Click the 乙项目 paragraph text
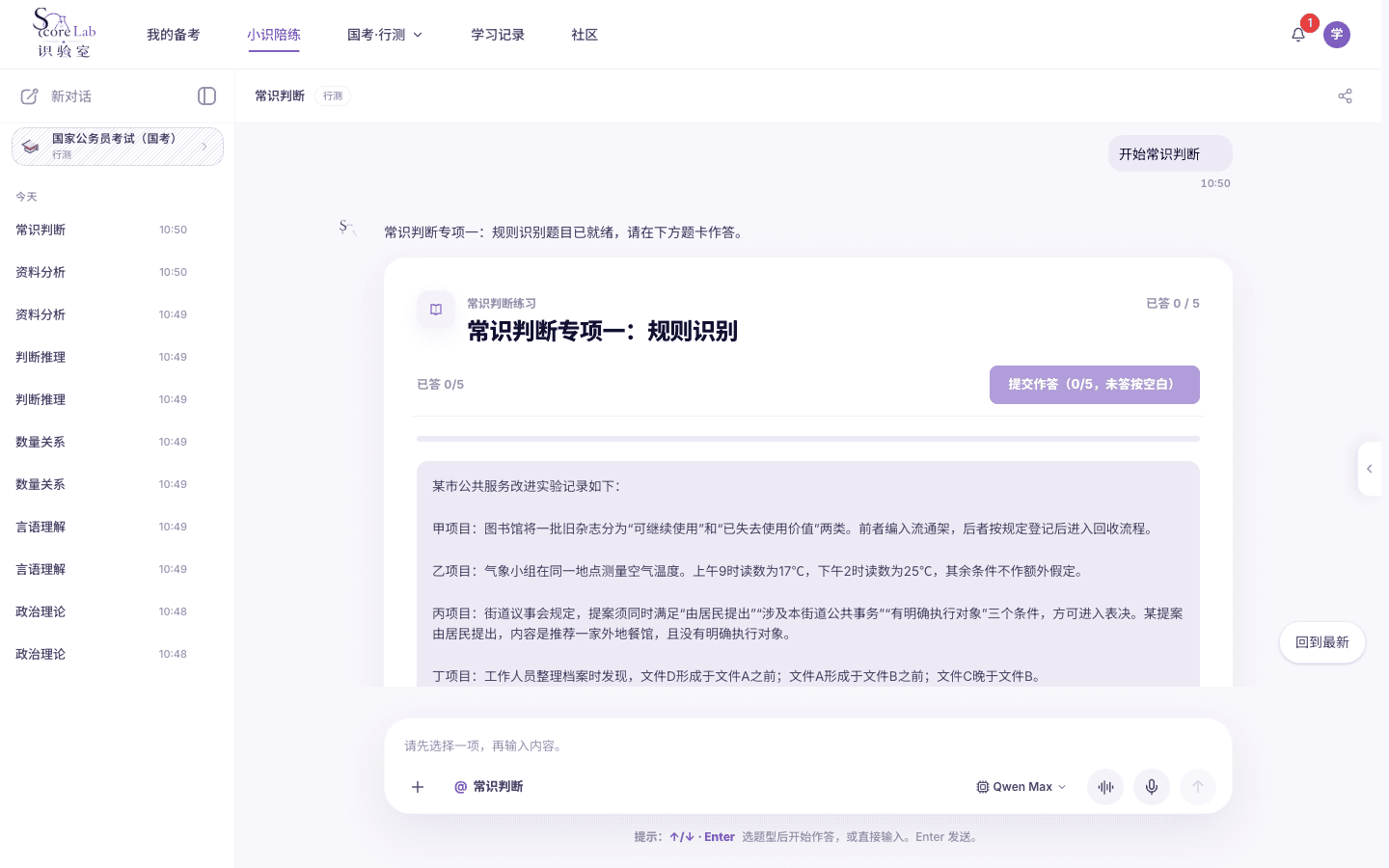1389x868 pixels. [759, 571]
